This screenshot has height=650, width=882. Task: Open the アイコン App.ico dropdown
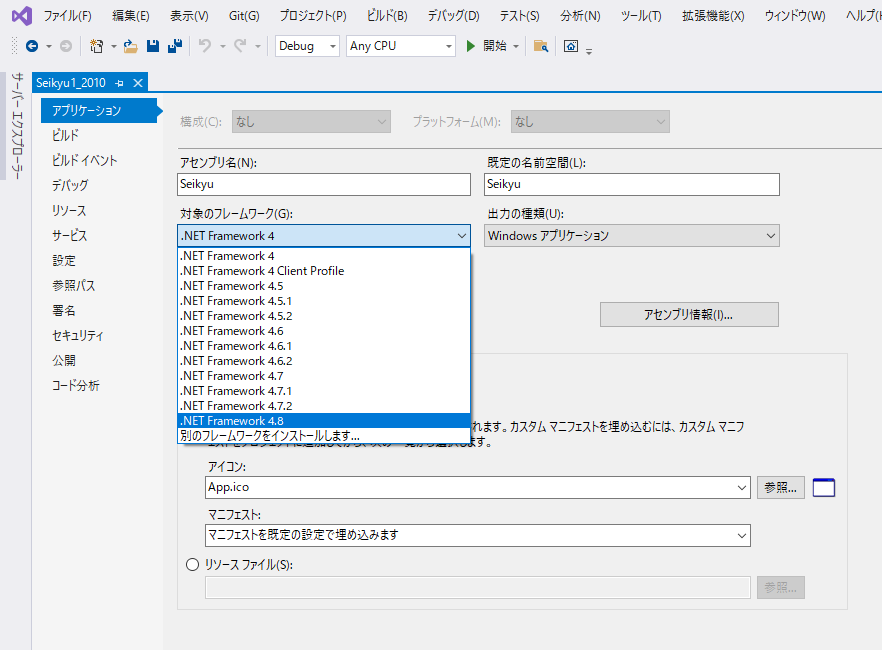[x=741, y=488]
